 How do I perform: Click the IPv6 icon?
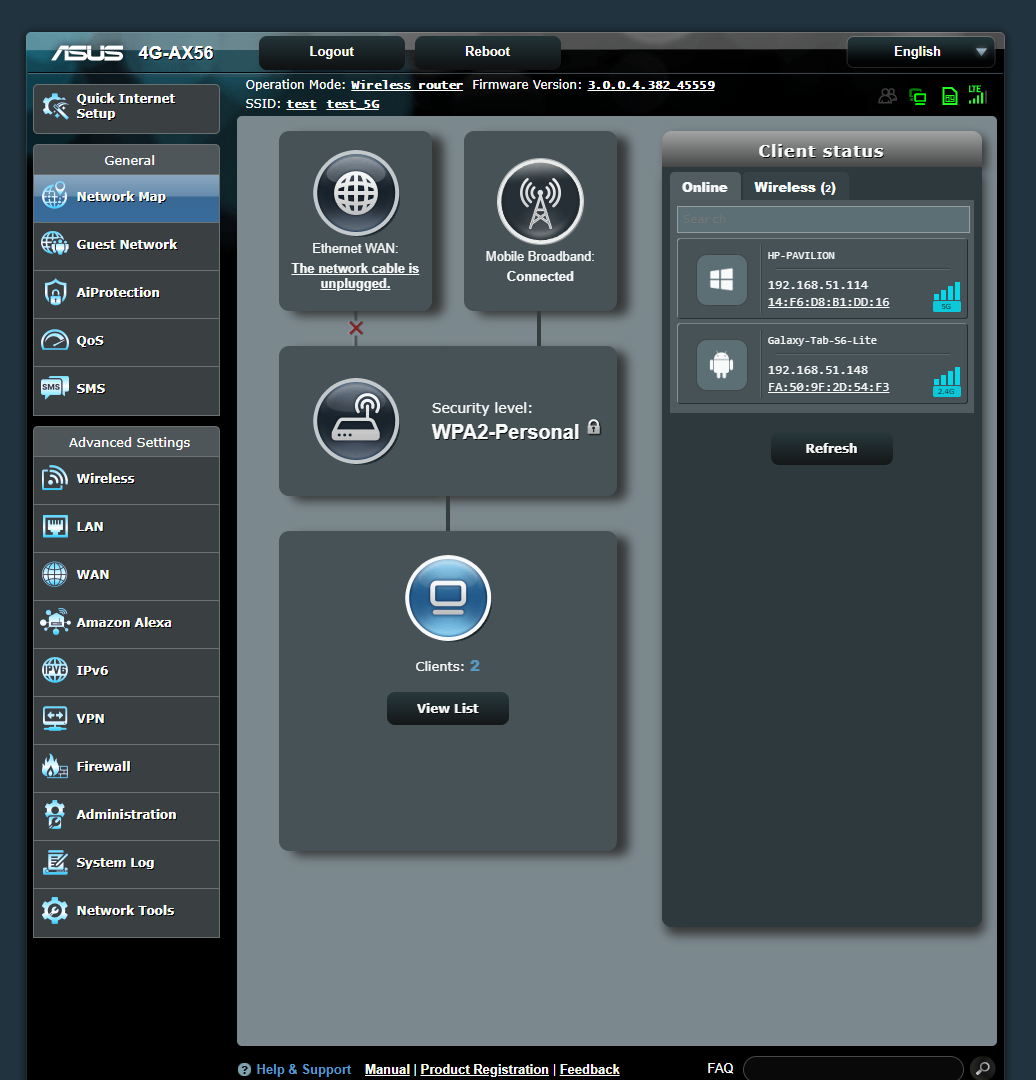coord(54,670)
